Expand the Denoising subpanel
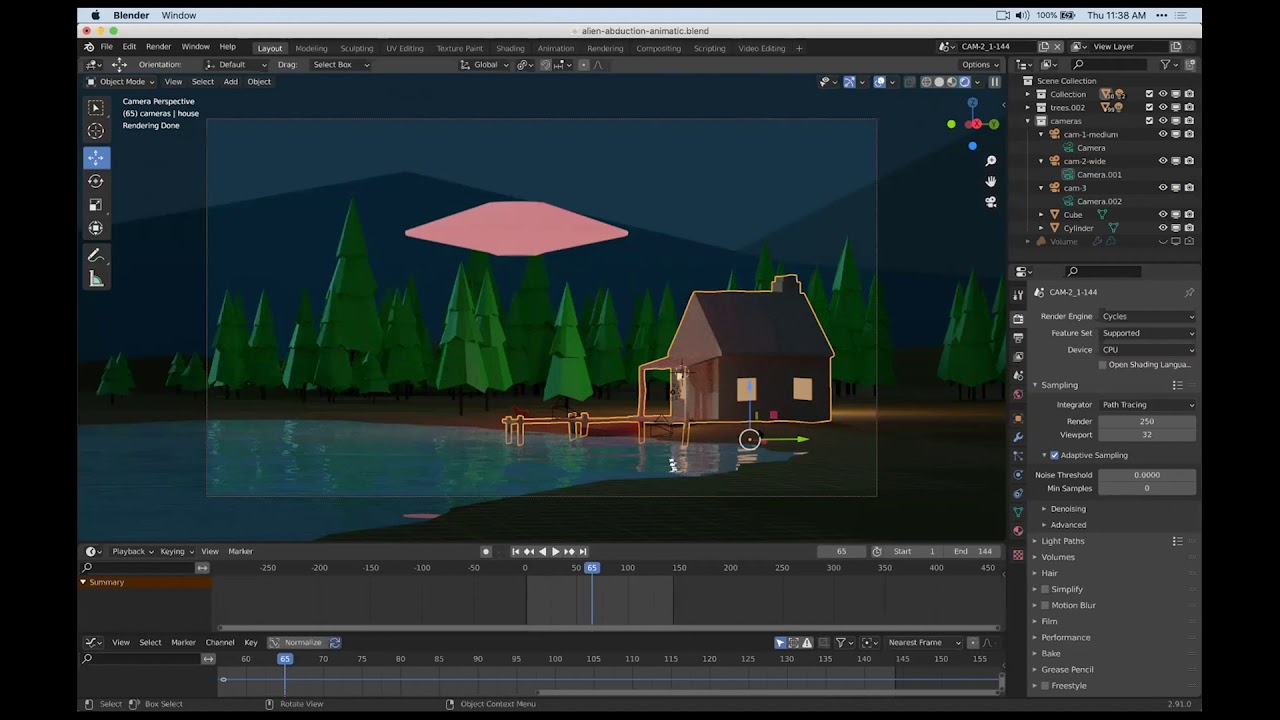This screenshot has width=1280, height=720. click(x=1067, y=509)
